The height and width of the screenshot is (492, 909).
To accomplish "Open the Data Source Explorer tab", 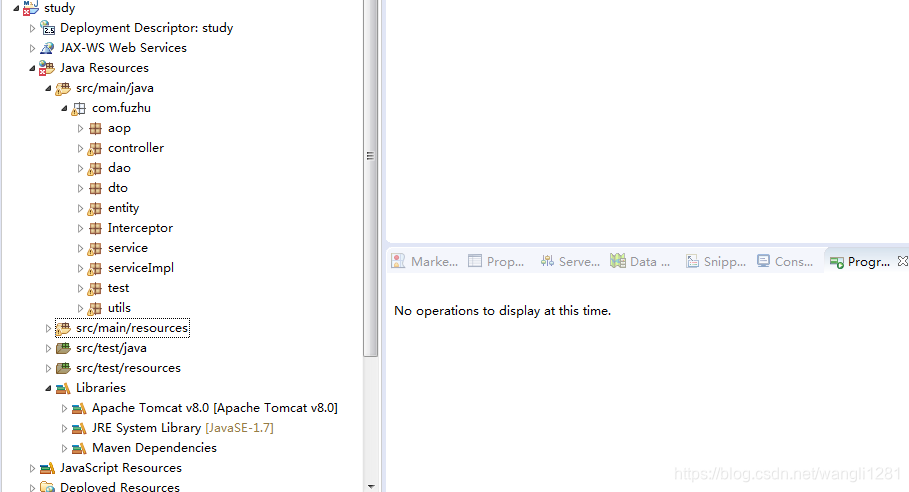I will point(641,262).
